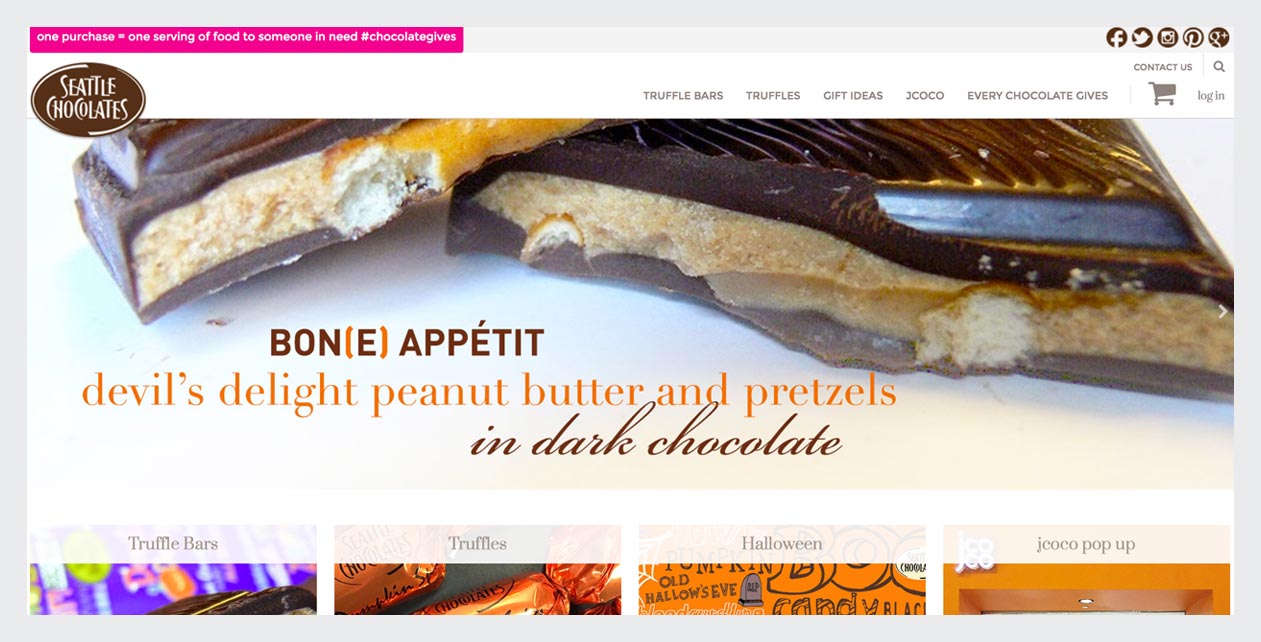
Task: Open the Twitter social icon
Action: [1142, 38]
